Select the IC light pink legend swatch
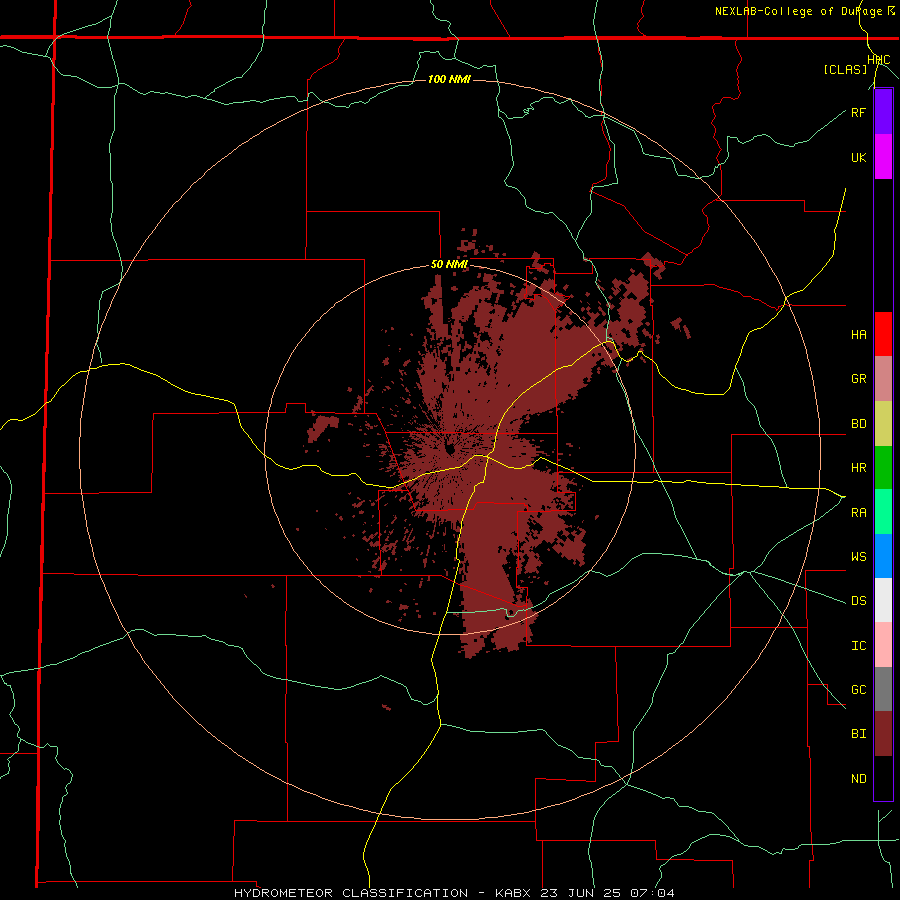The image size is (900, 900). (883, 645)
